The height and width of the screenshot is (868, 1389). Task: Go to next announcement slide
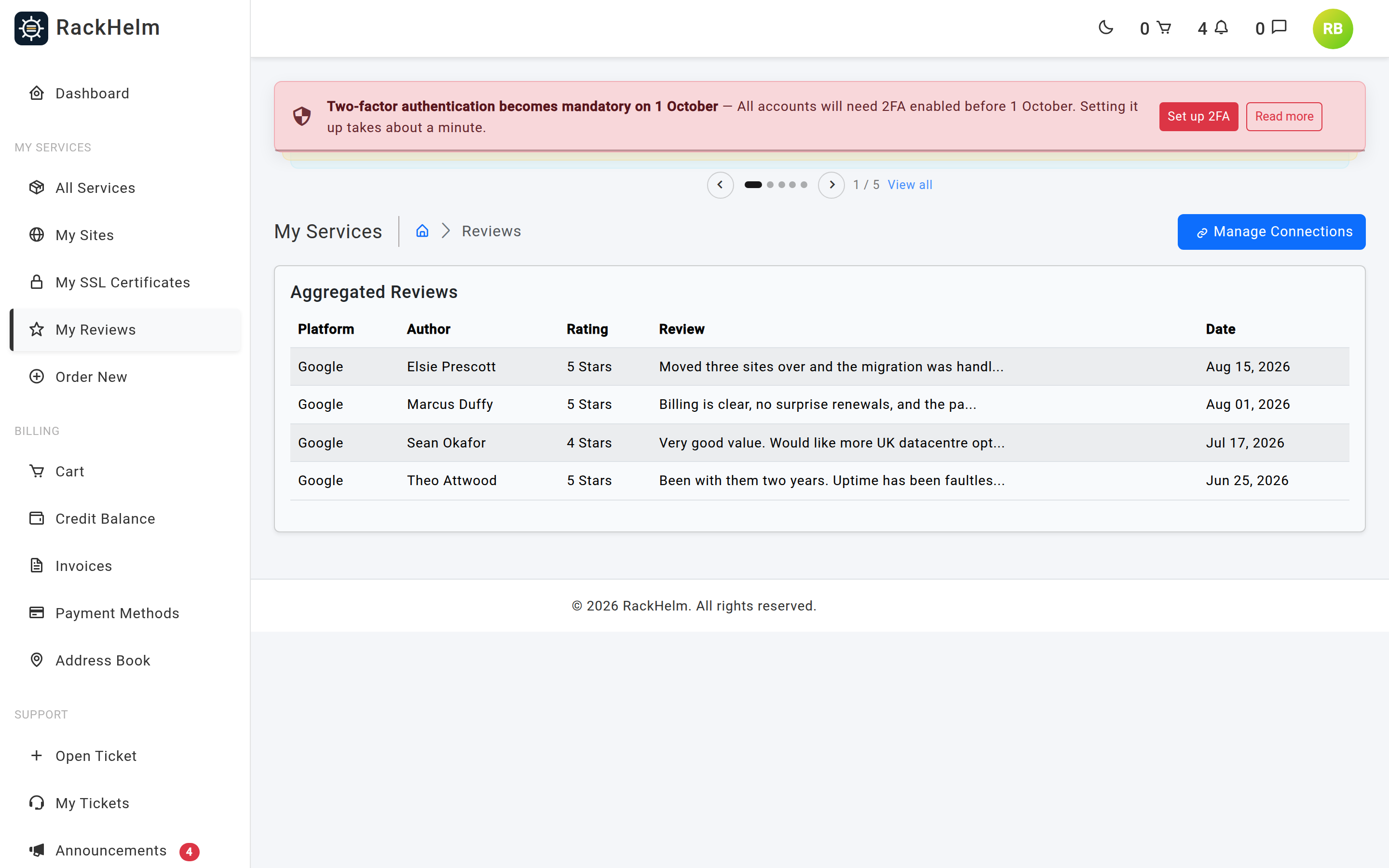(x=831, y=185)
